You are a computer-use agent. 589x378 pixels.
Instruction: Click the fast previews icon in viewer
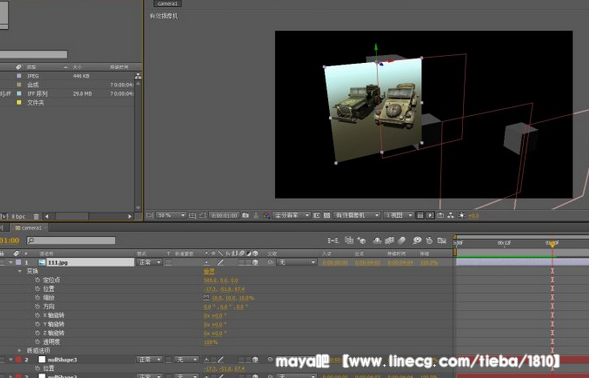click(430, 215)
